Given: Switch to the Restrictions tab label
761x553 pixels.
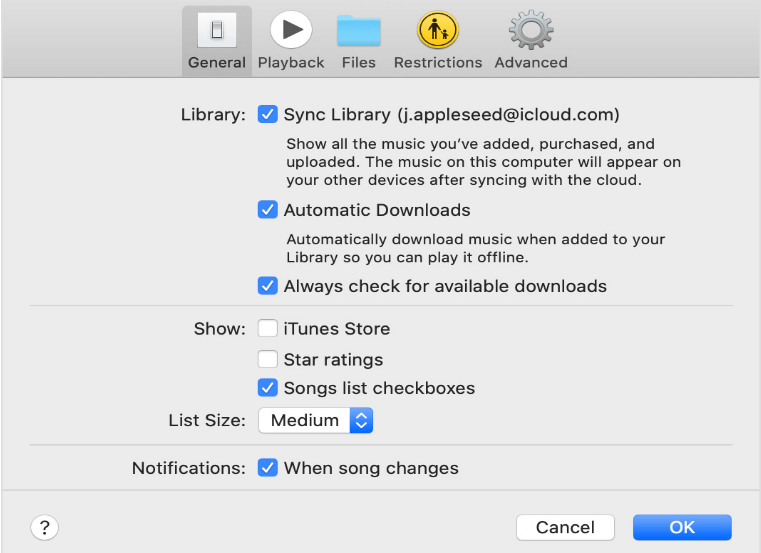Looking at the screenshot, I should [x=438, y=63].
